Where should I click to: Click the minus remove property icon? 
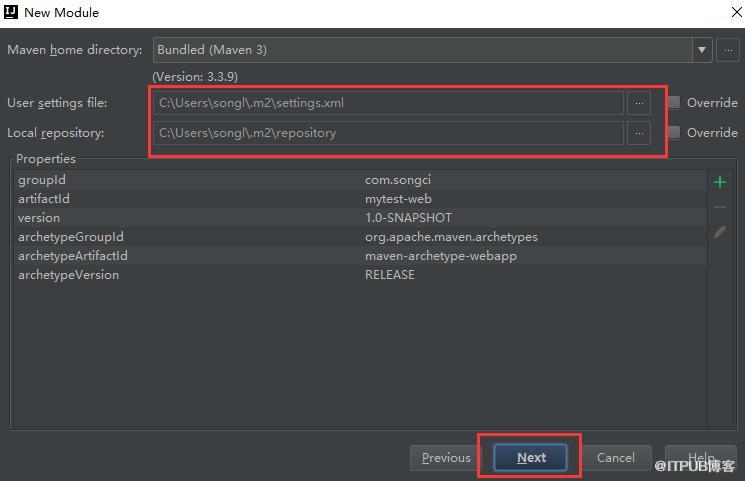[720, 207]
